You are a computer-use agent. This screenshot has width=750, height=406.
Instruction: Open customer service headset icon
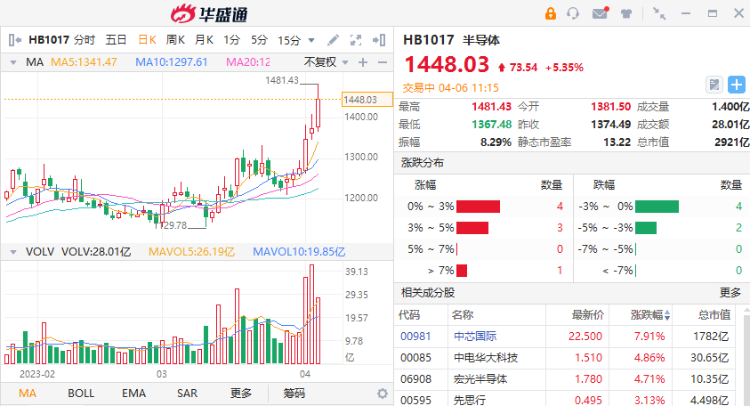(x=573, y=13)
